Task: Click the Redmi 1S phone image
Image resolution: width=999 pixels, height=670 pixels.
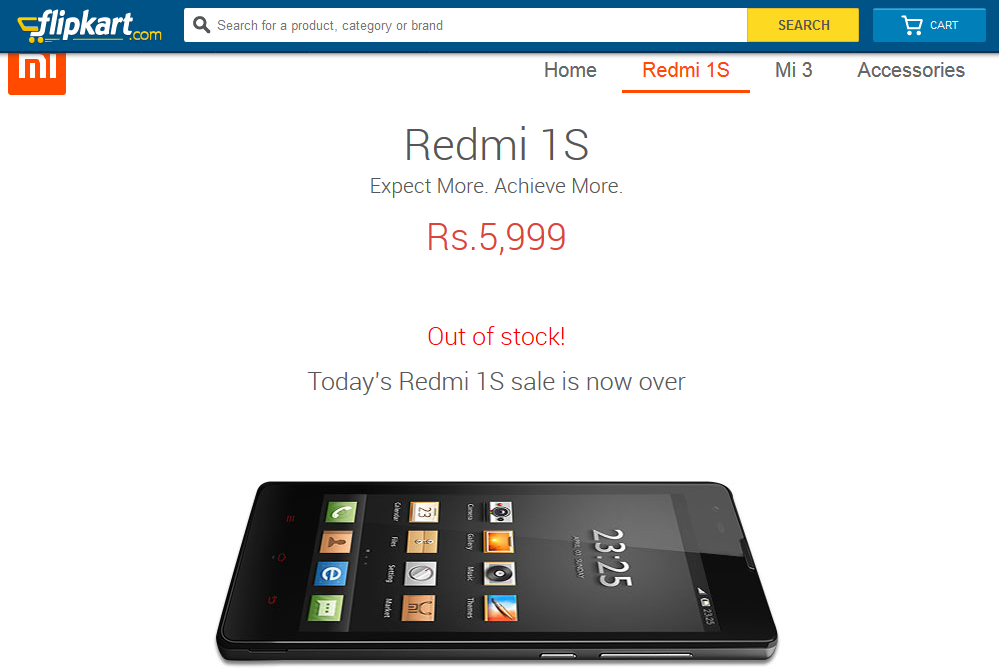Action: click(x=496, y=572)
